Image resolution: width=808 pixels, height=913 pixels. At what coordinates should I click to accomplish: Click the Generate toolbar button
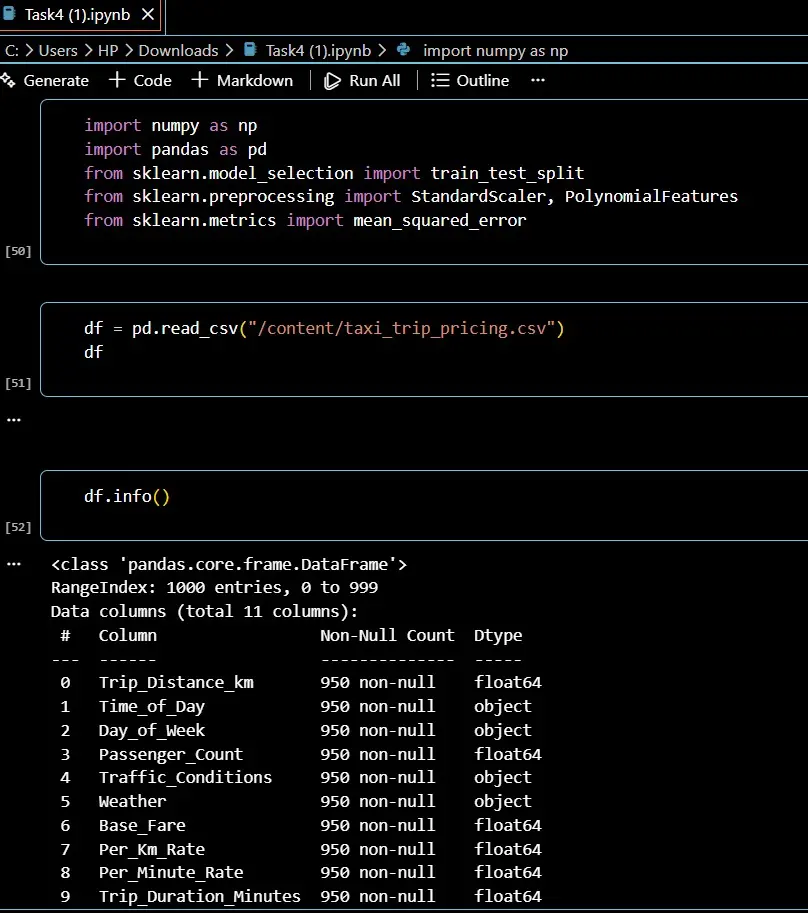[45, 80]
